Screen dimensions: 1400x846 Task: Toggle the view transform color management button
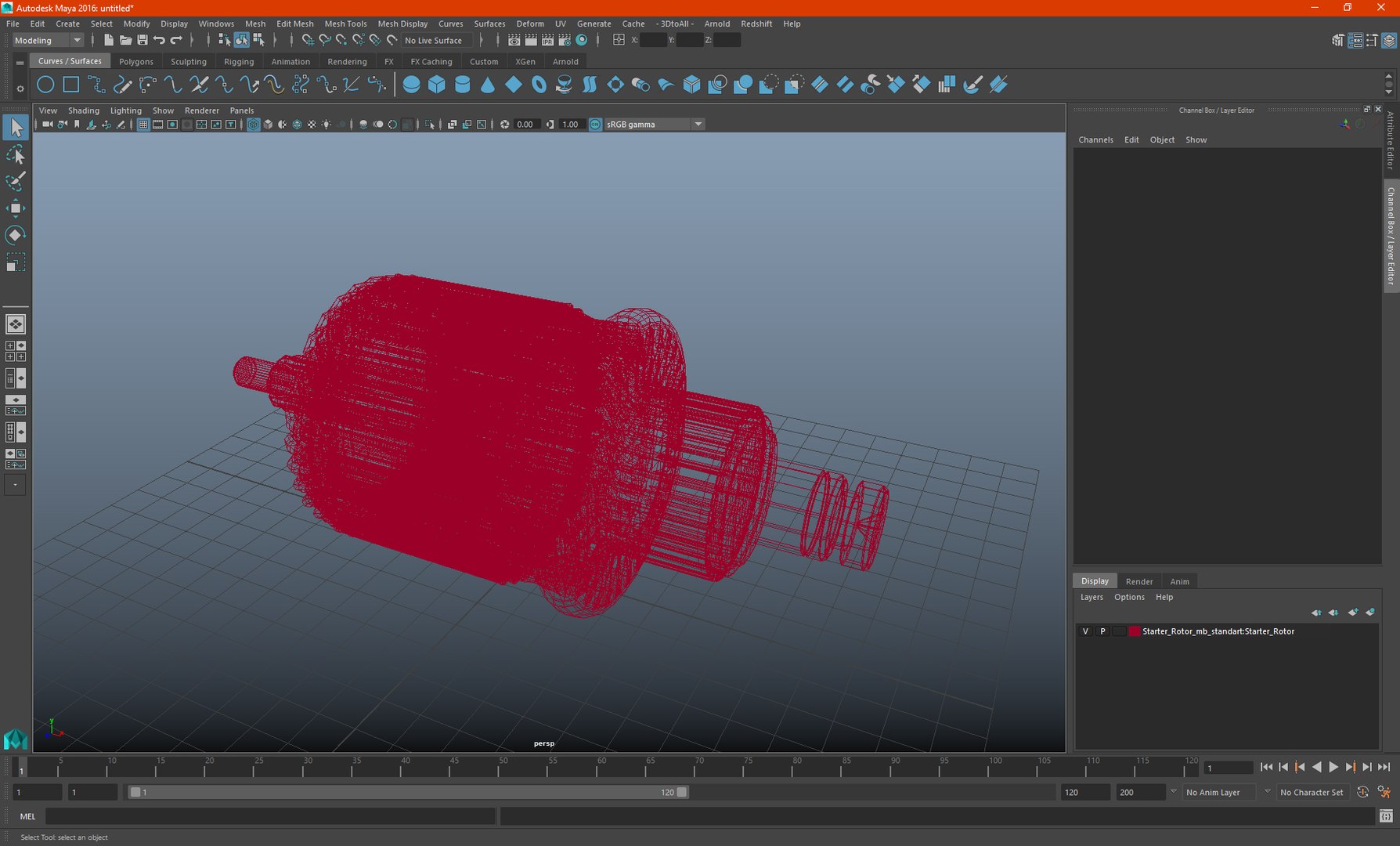click(595, 125)
